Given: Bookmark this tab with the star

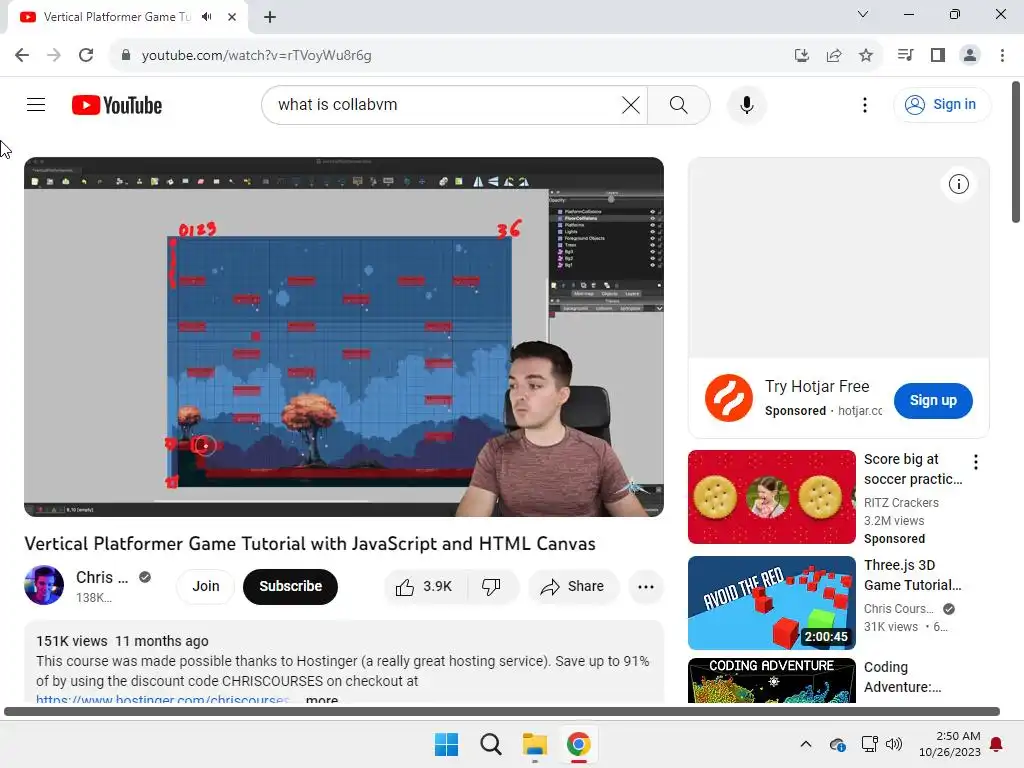Looking at the screenshot, I should [x=865, y=56].
